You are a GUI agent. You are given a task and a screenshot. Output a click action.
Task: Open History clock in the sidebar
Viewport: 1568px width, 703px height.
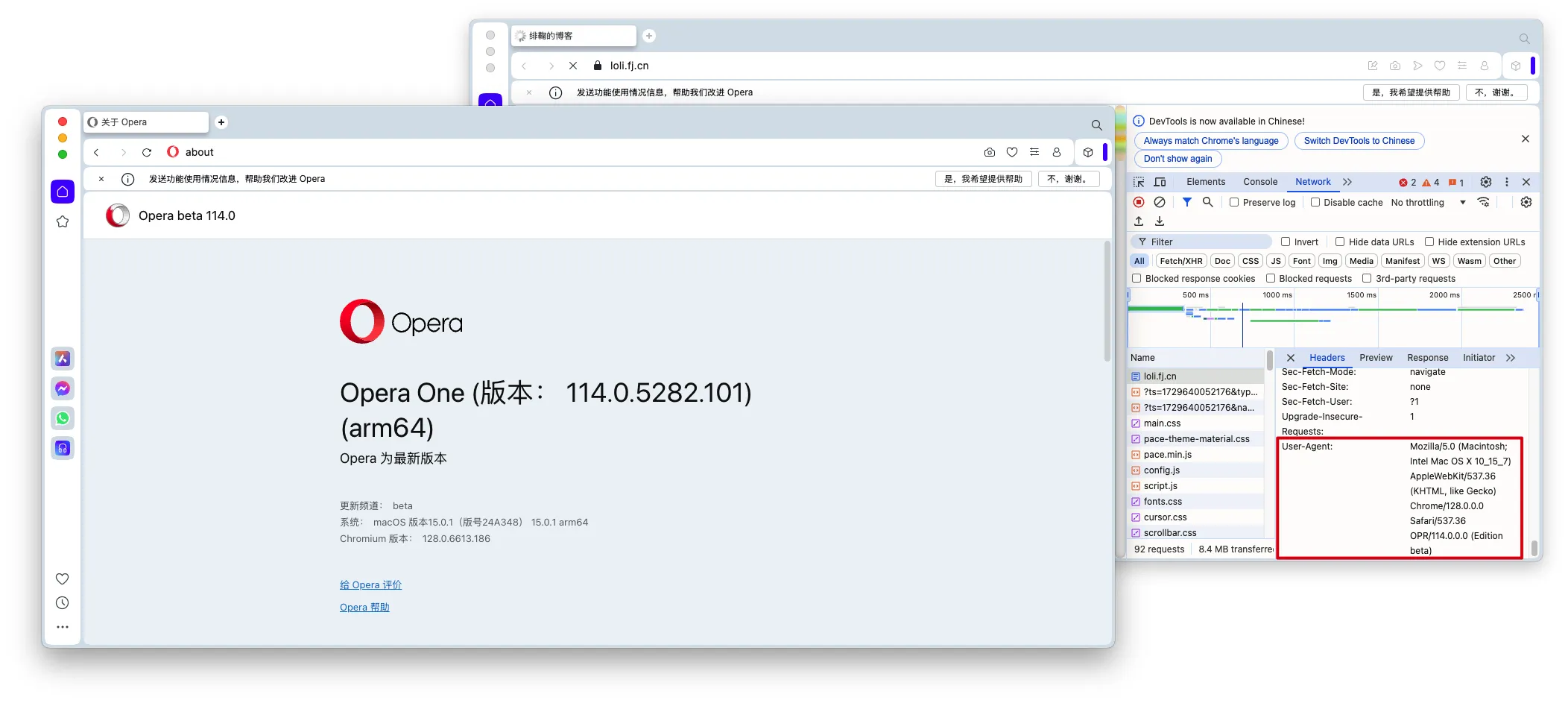click(x=63, y=603)
